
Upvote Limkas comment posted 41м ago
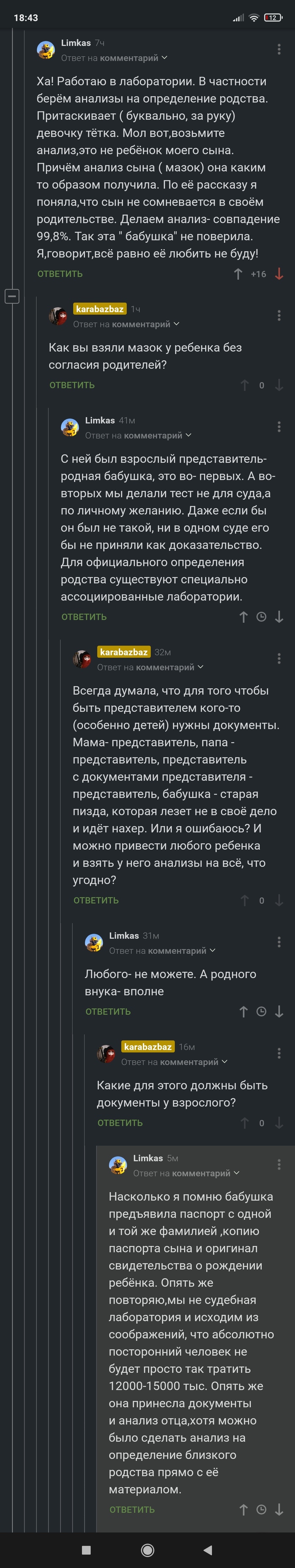click(x=243, y=617)
